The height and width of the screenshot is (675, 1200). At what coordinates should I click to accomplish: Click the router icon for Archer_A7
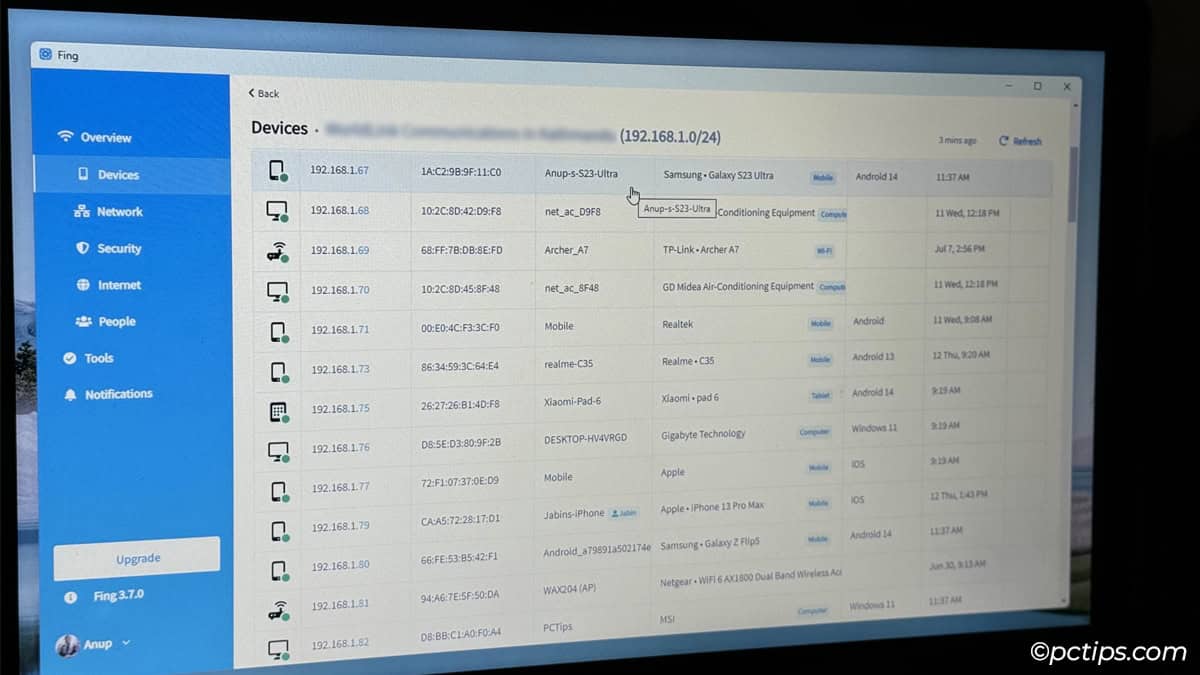279,251
